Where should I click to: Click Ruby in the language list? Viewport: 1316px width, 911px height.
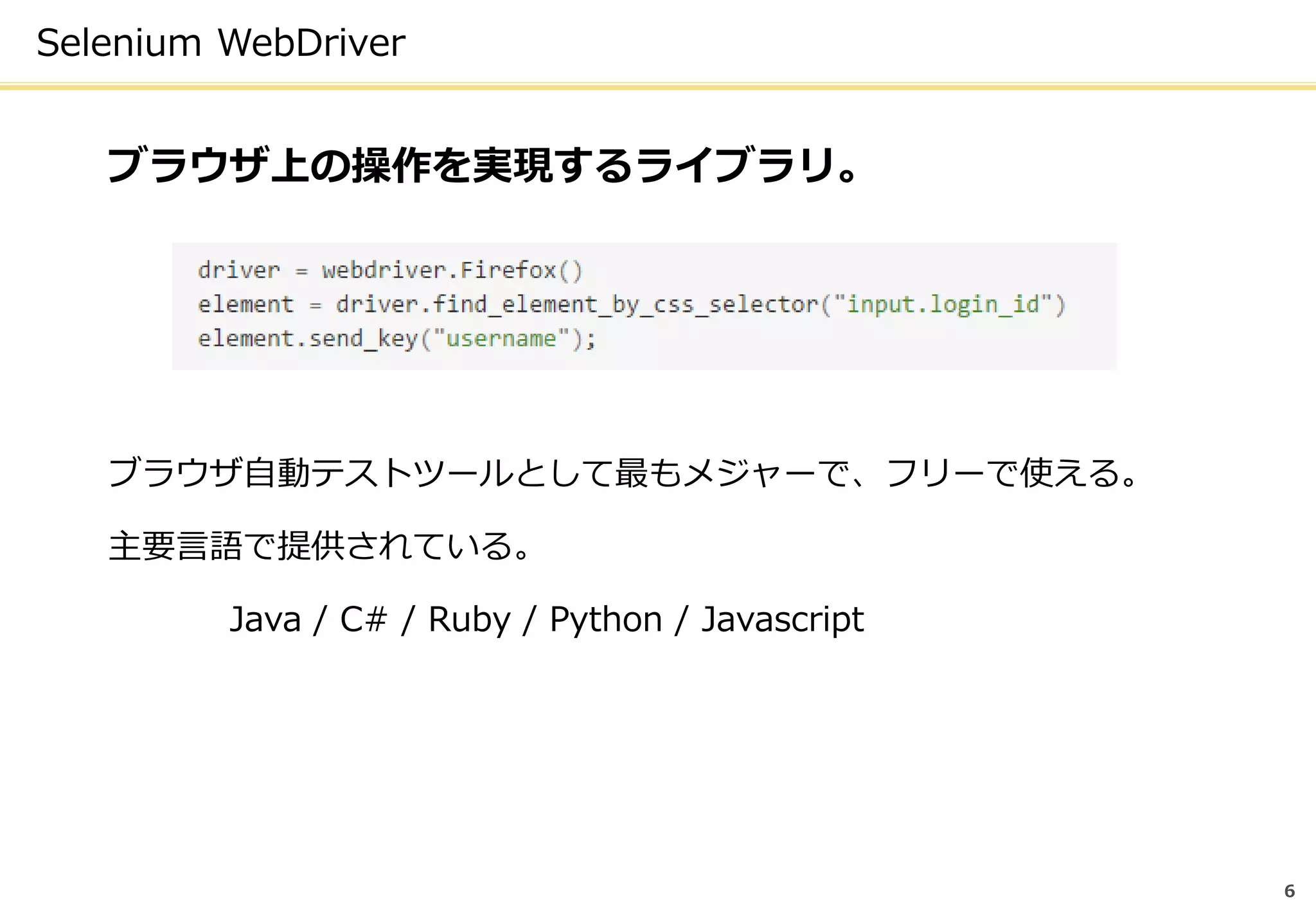(x=469, y=619)
